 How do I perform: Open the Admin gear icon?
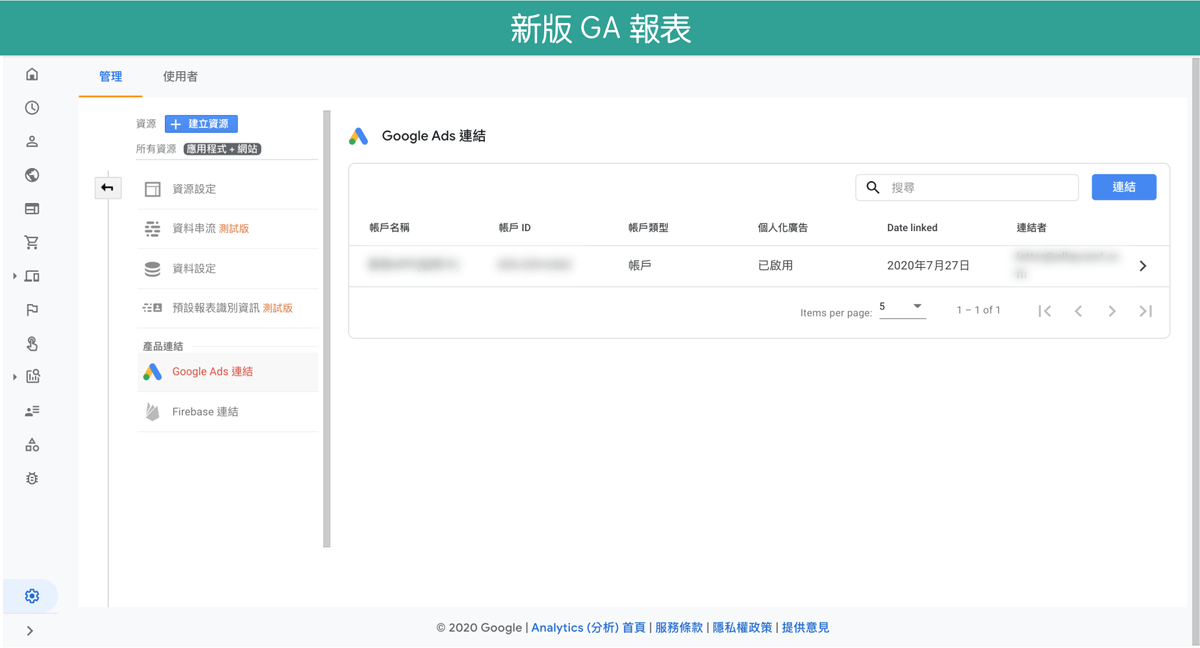click(x=32, y=596)
